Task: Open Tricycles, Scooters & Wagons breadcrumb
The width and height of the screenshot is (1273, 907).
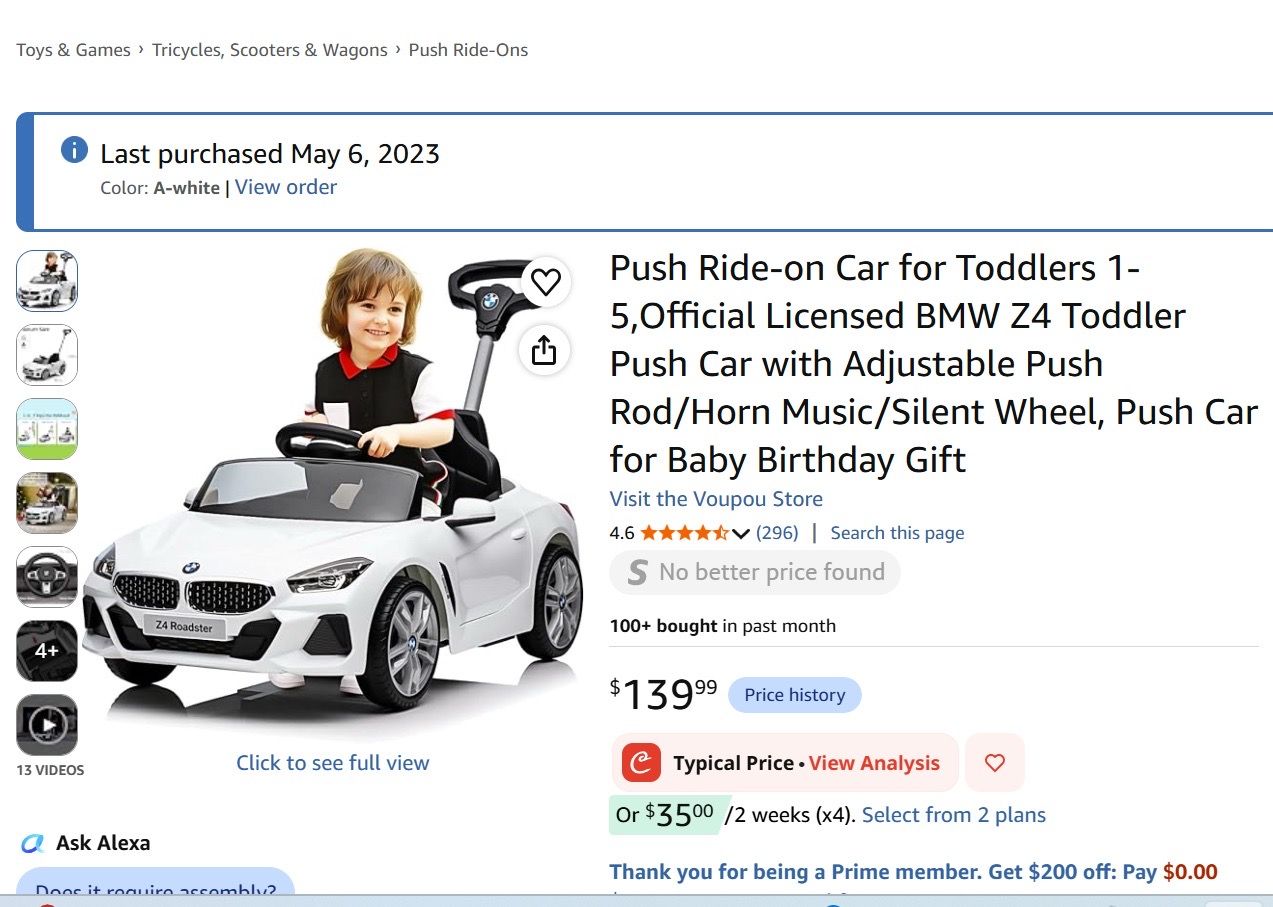Action: tap(270, 50)
